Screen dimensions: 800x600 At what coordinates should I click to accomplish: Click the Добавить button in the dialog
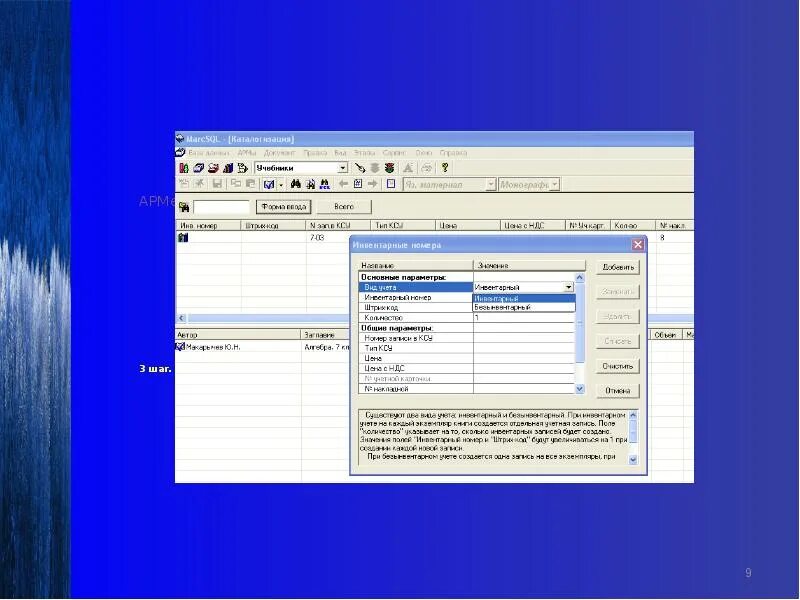[618, 267]
